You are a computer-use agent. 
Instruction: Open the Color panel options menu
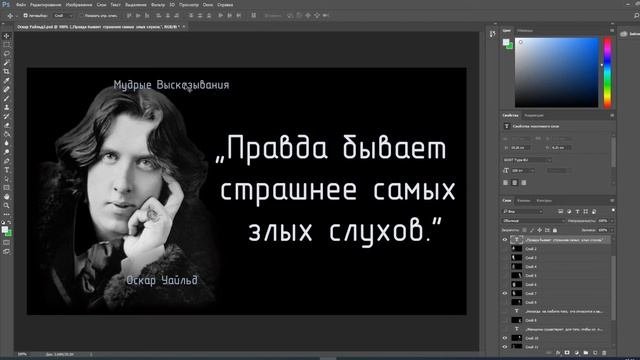612,31
